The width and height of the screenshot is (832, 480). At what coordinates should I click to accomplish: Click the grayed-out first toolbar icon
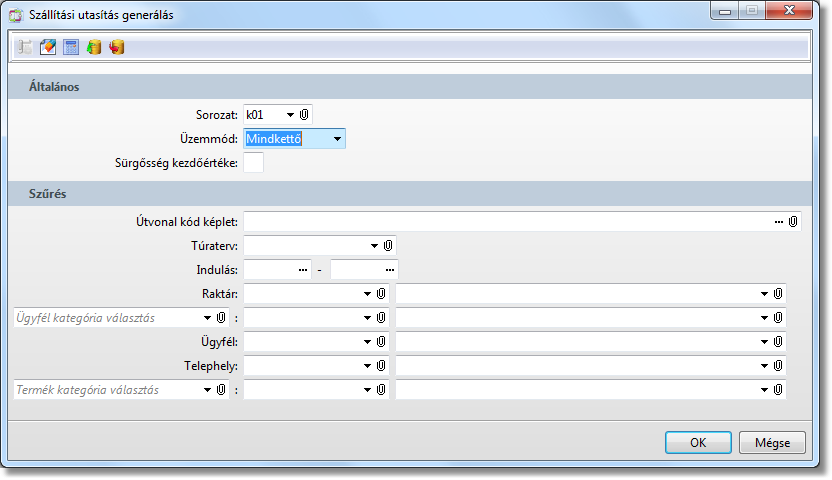pos(25,47)
